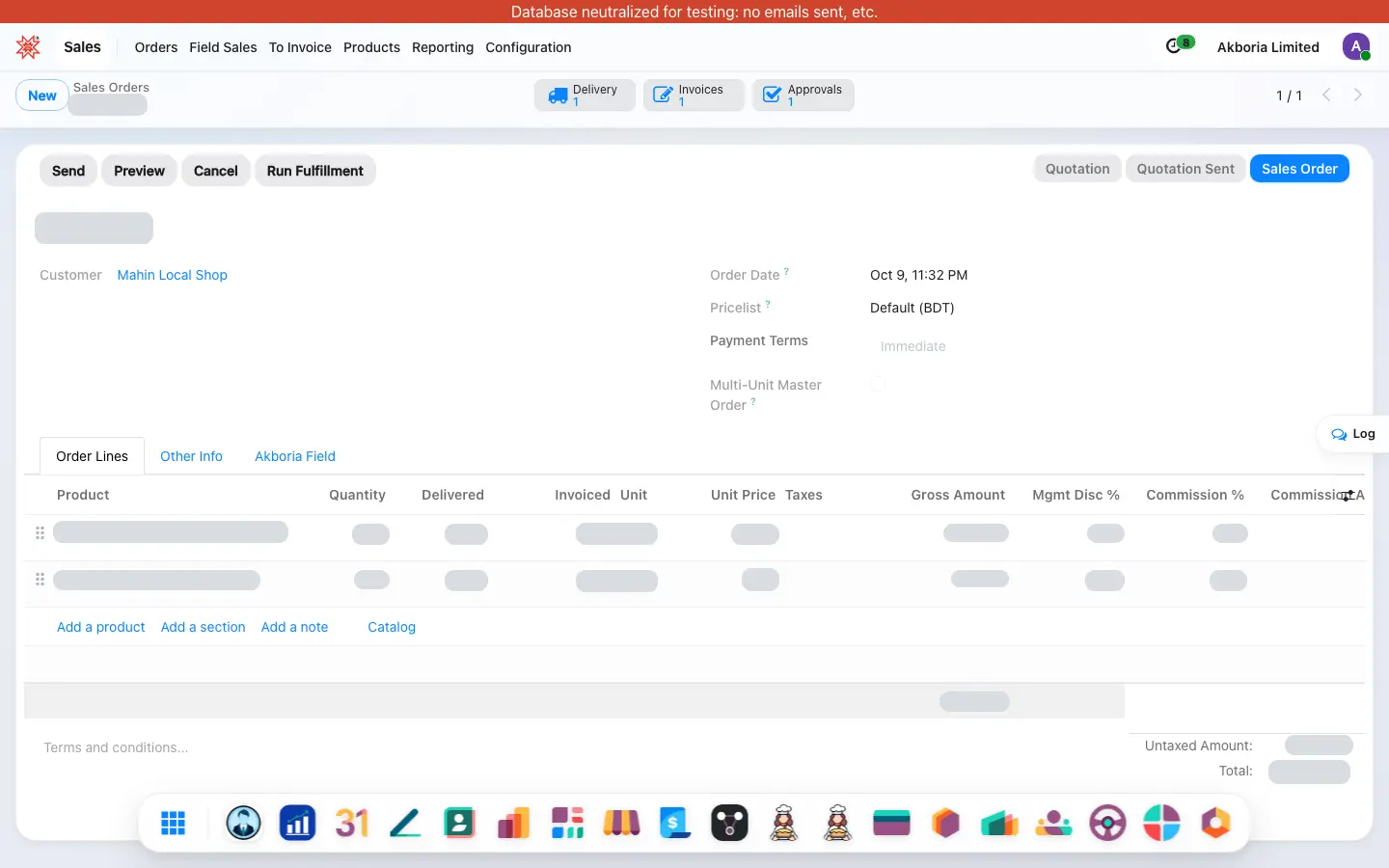Image resolution: width=1389 pixels, height=868 pixels.
Task: Click the Run Fulfillment button
Action: pyautogui.click(x=315, y=171)
